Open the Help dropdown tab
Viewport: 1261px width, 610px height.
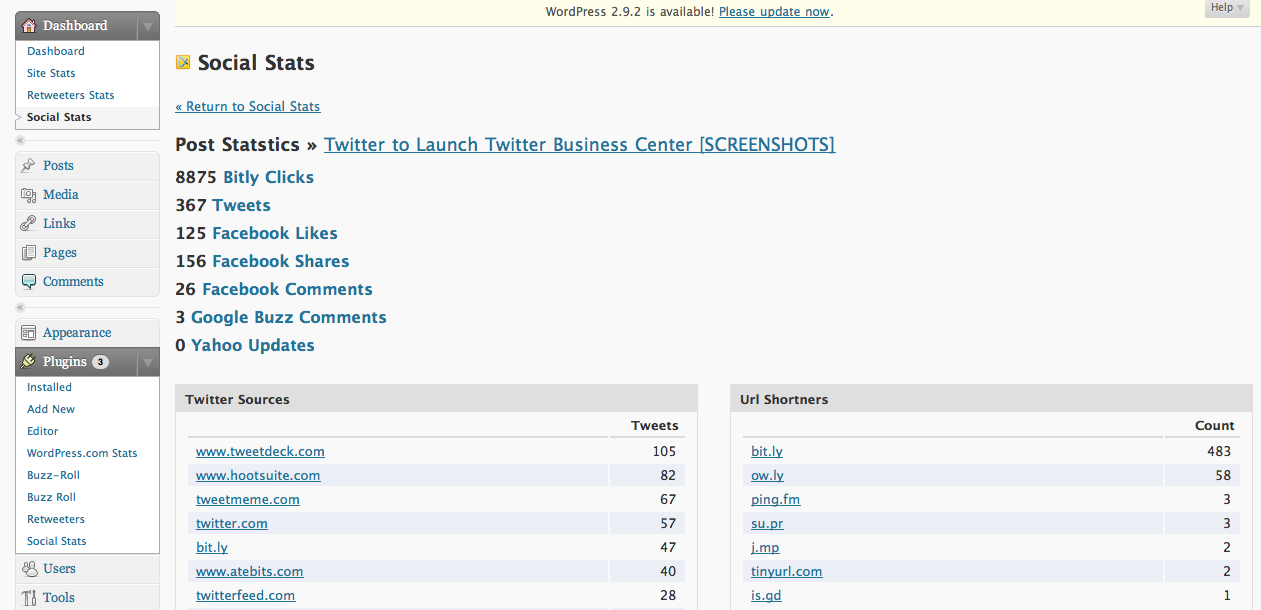pyautogui.click(x=1227, y=8)
